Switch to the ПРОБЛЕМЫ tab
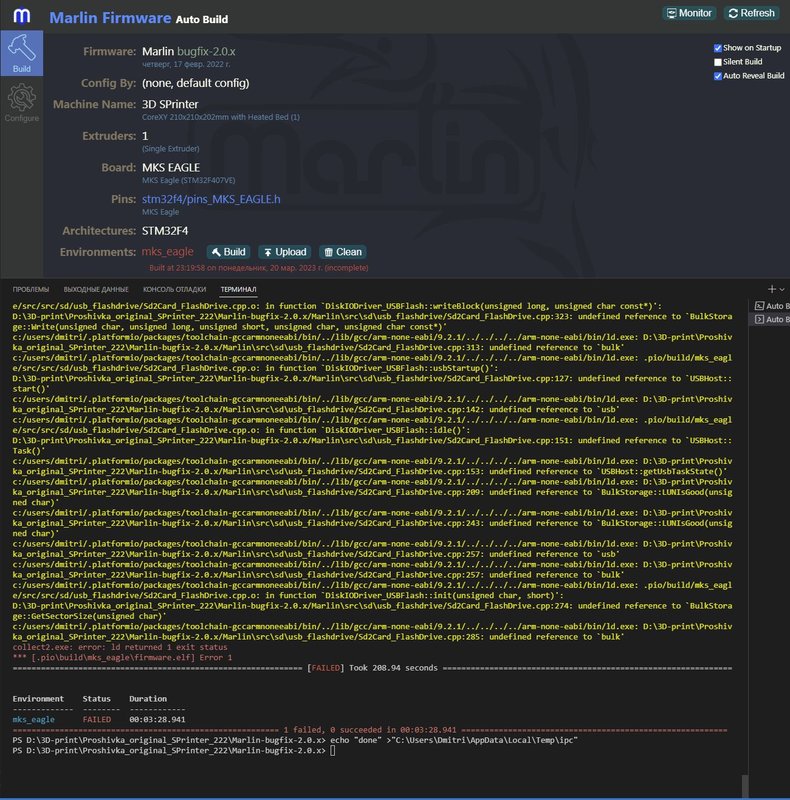This screenshot has width=790, height=800. (x=31, y=289)
